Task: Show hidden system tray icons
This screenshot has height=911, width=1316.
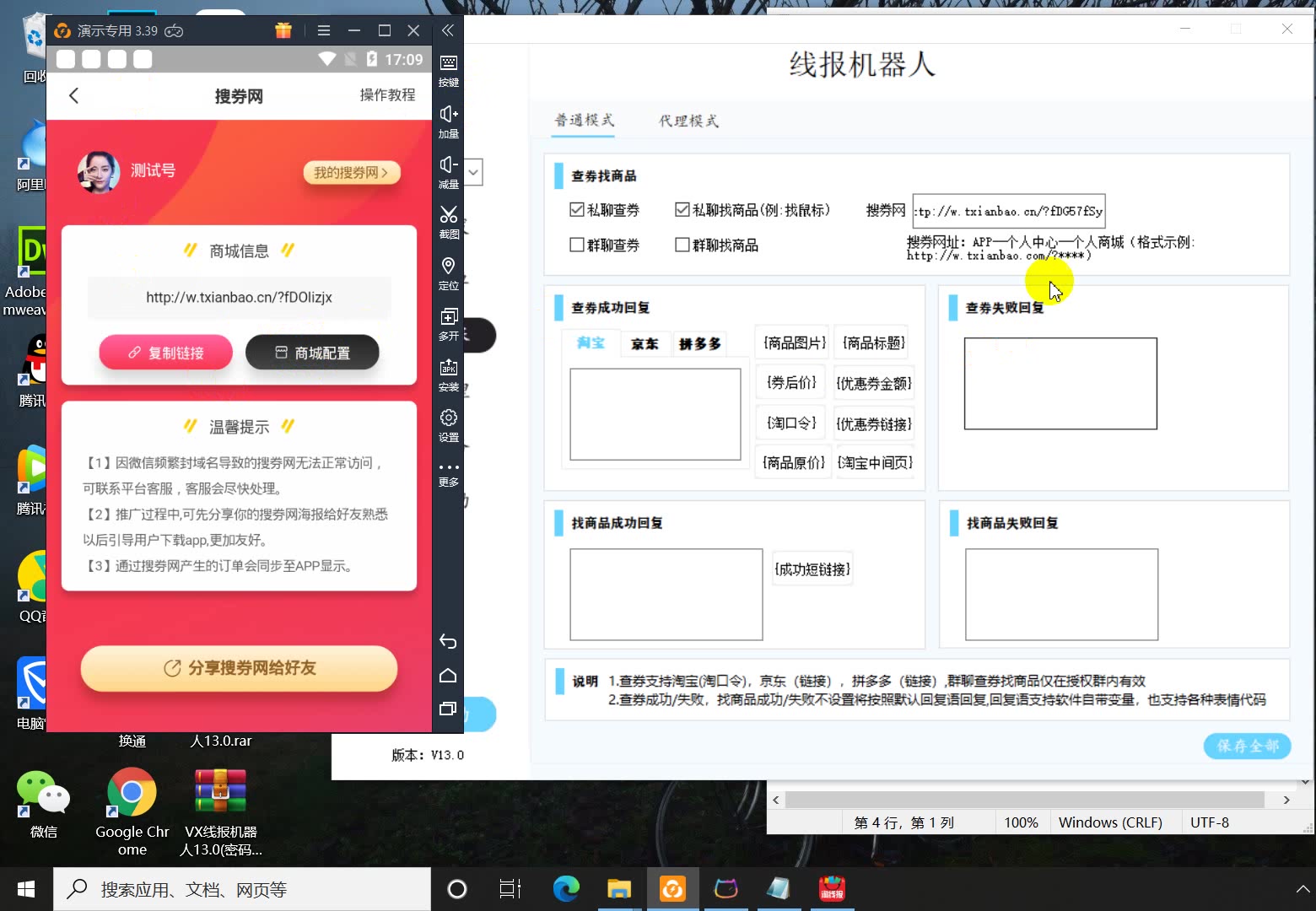Action: click(1303, 889)
